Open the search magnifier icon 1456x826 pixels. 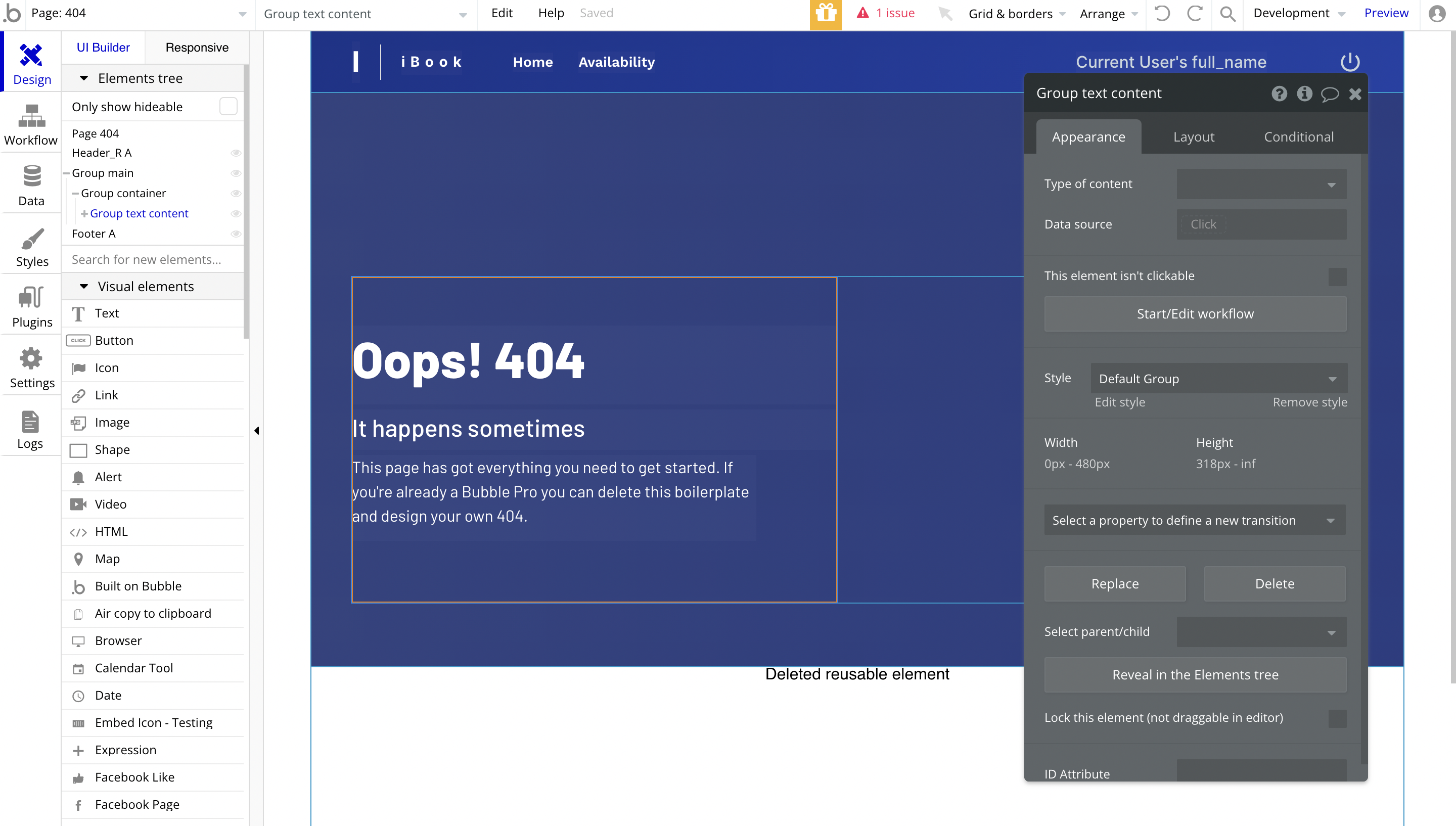pyautogui.click(x=1227, y=14)
